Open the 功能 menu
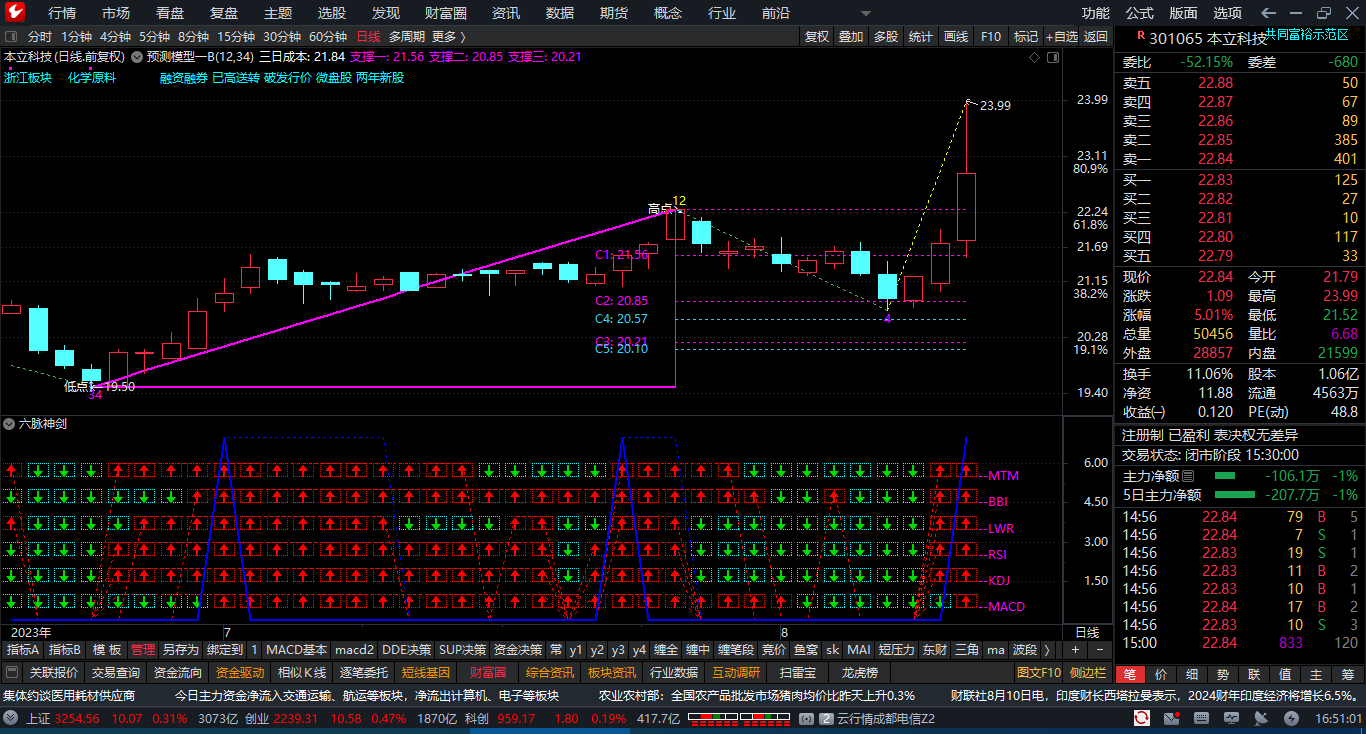 [x=1096, y=13]
